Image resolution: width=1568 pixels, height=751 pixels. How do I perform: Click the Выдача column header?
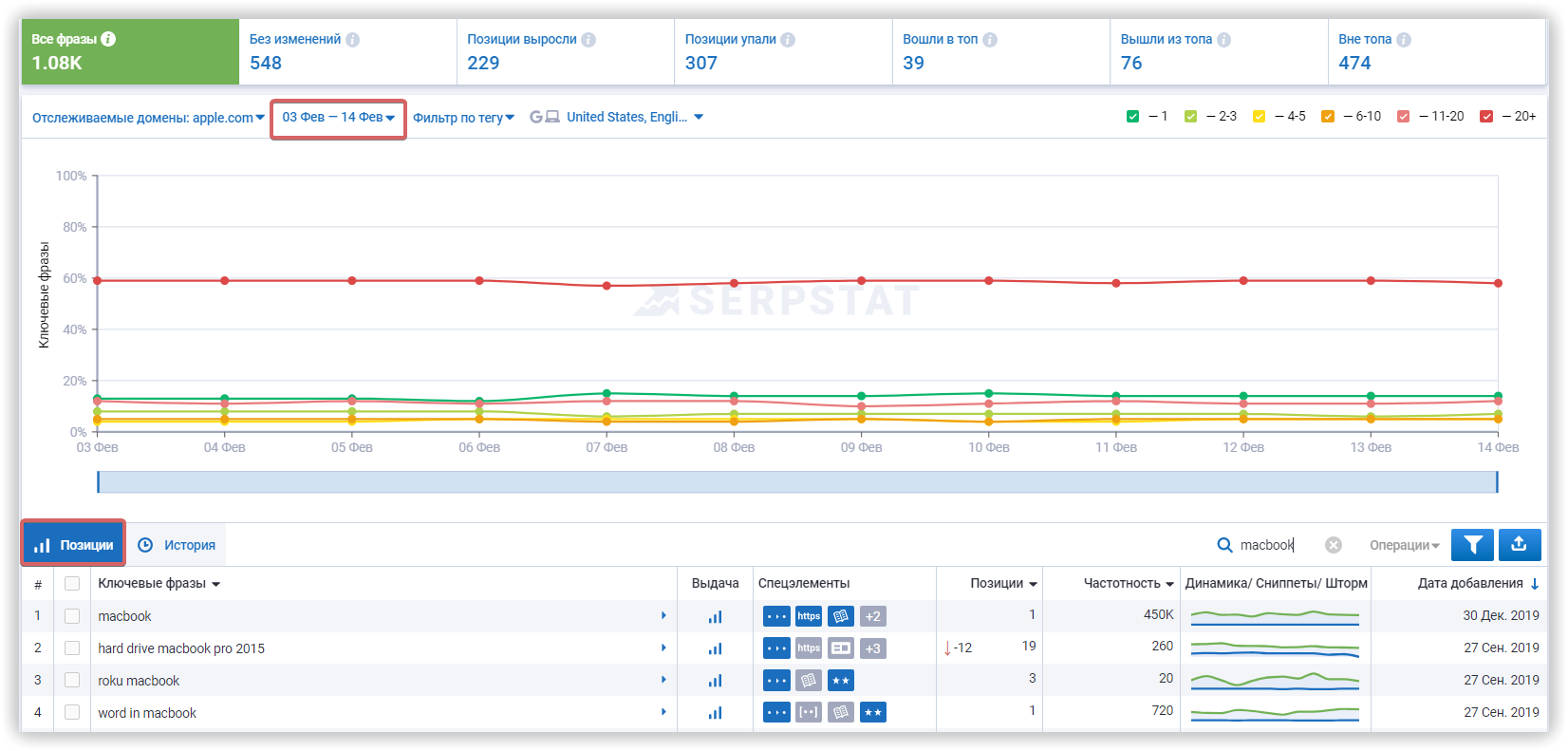pyautogui.click(x=715, y=584)
